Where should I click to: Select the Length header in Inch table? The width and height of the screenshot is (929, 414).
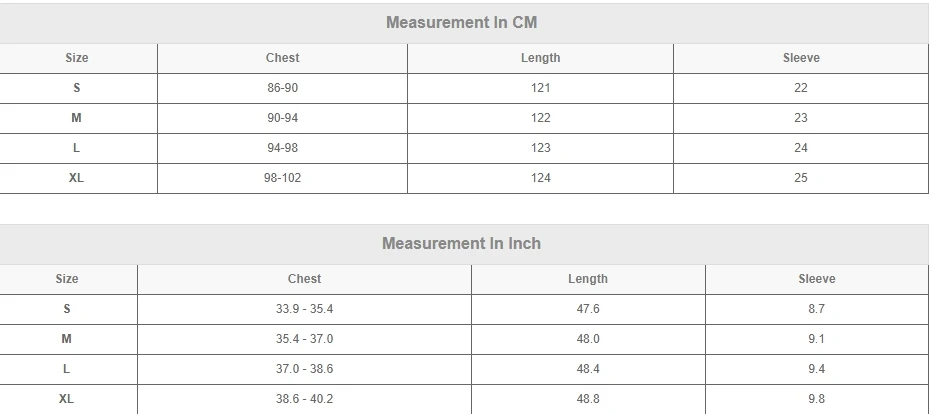(x=587, y=279)
